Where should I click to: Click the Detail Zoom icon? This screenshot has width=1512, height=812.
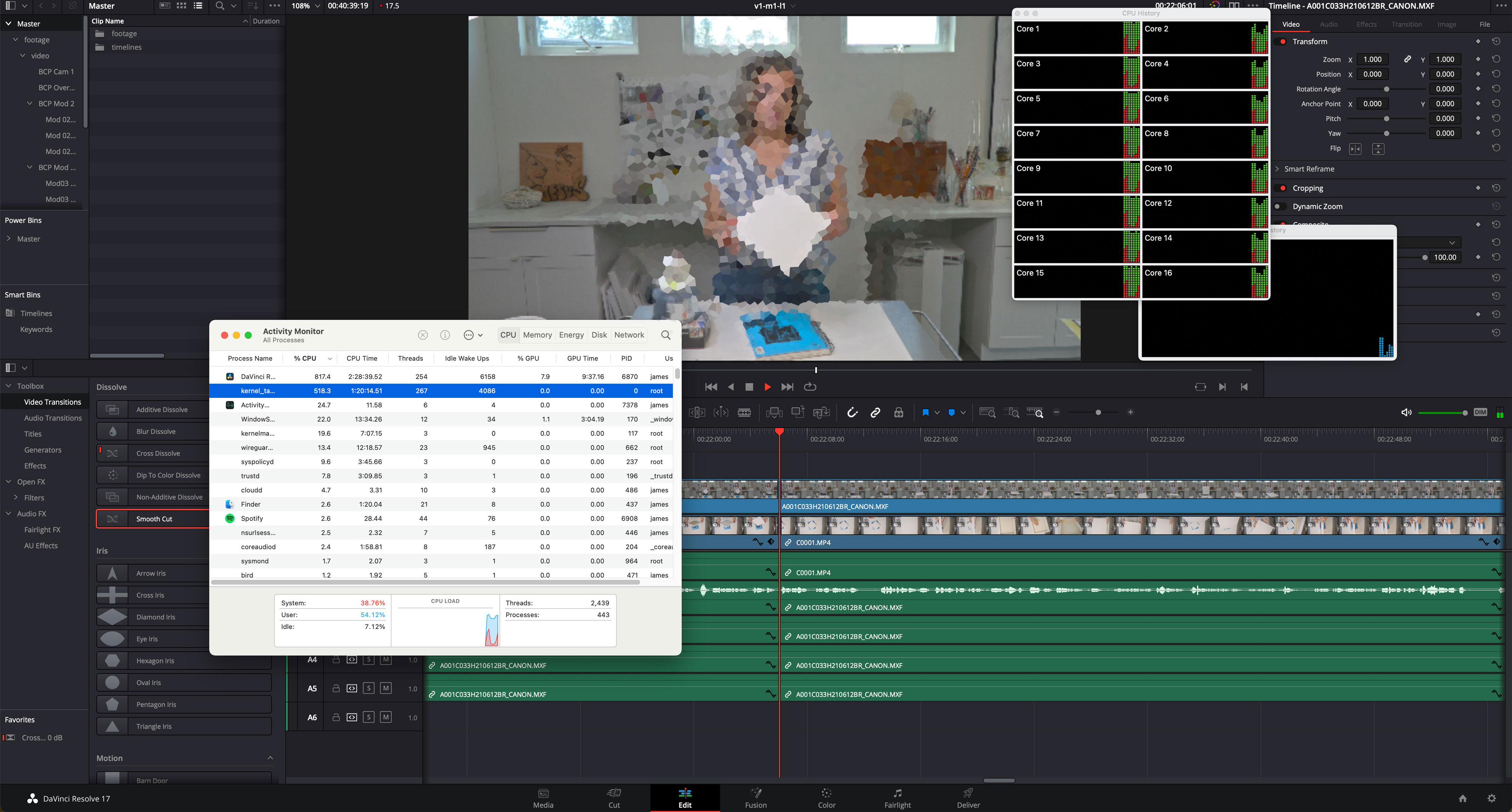[x=1011, y=412]
